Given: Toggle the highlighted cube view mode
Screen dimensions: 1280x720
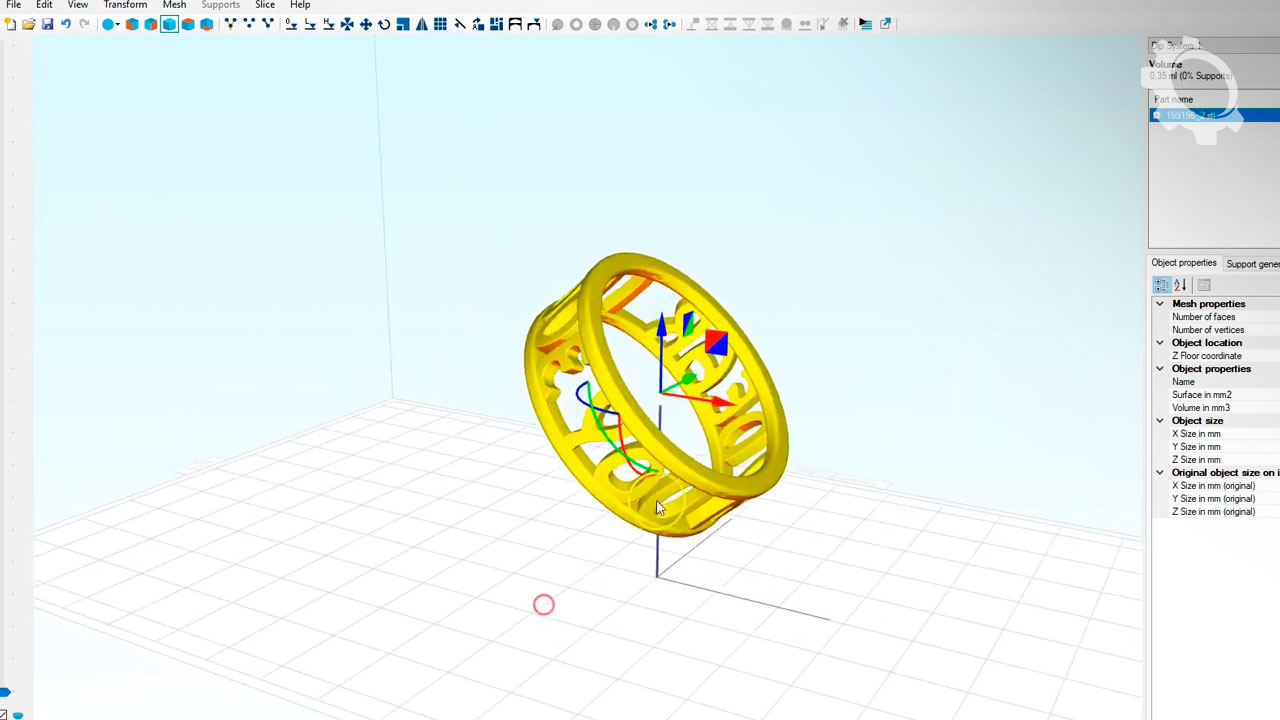Looking at the screenshot, I should point(169,24).
